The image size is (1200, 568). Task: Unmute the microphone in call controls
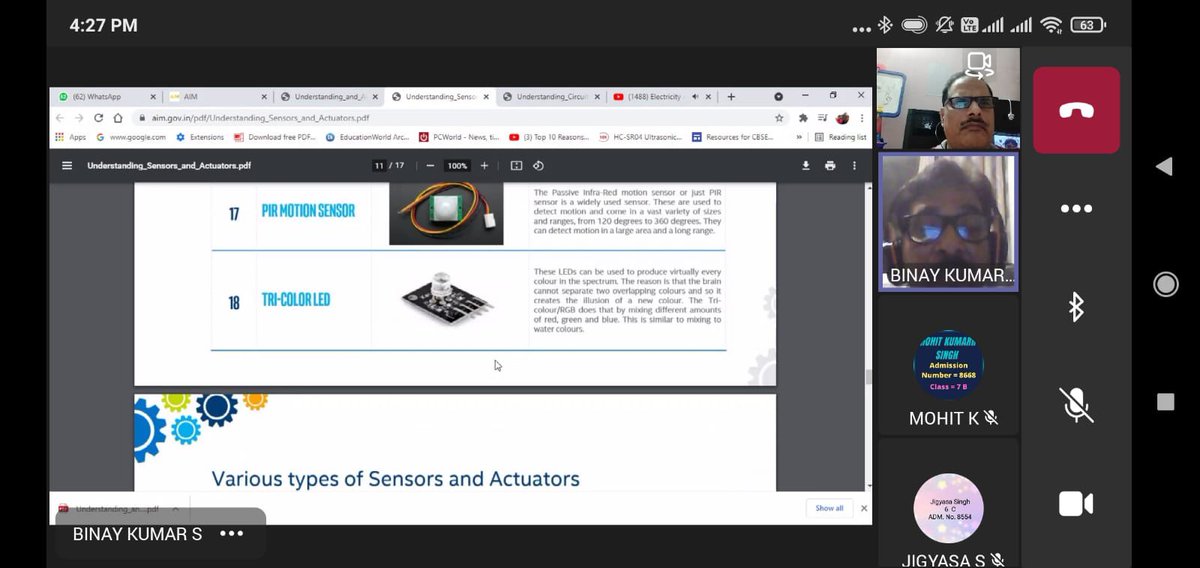pos(1076,405)
